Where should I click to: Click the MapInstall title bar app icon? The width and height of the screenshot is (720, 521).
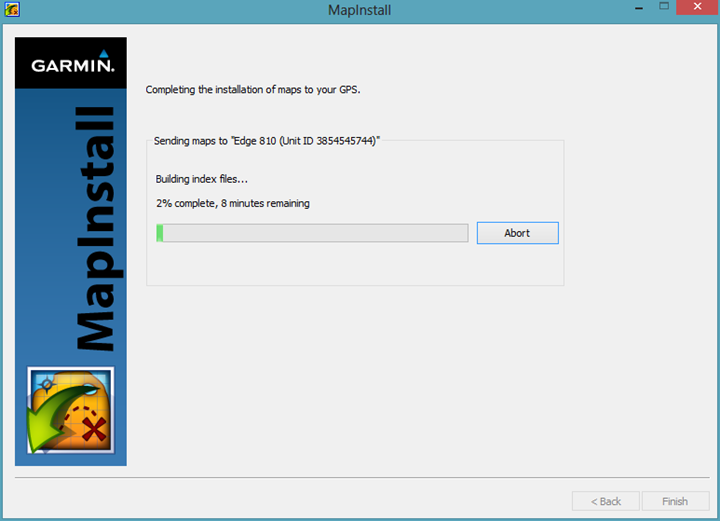click(11, 9)
